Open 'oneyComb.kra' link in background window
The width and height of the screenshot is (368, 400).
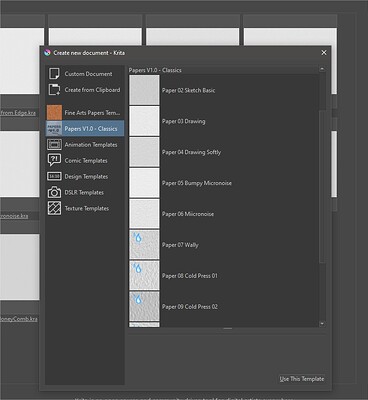[19, 319]
